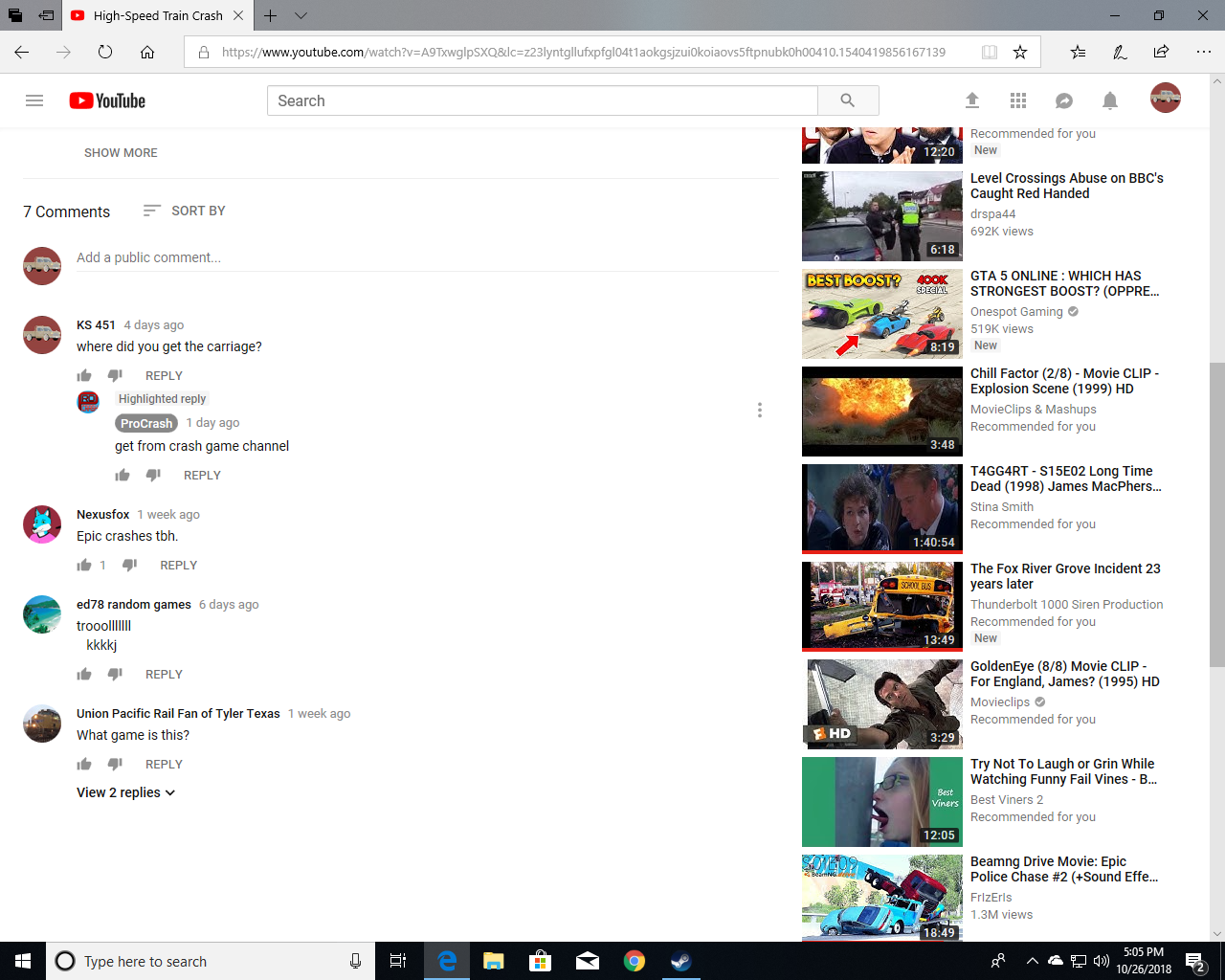The height and width of the screenshot is (980, 1225).
Task: Open Google Chrome from the taskbar
Action: point(635,961)
